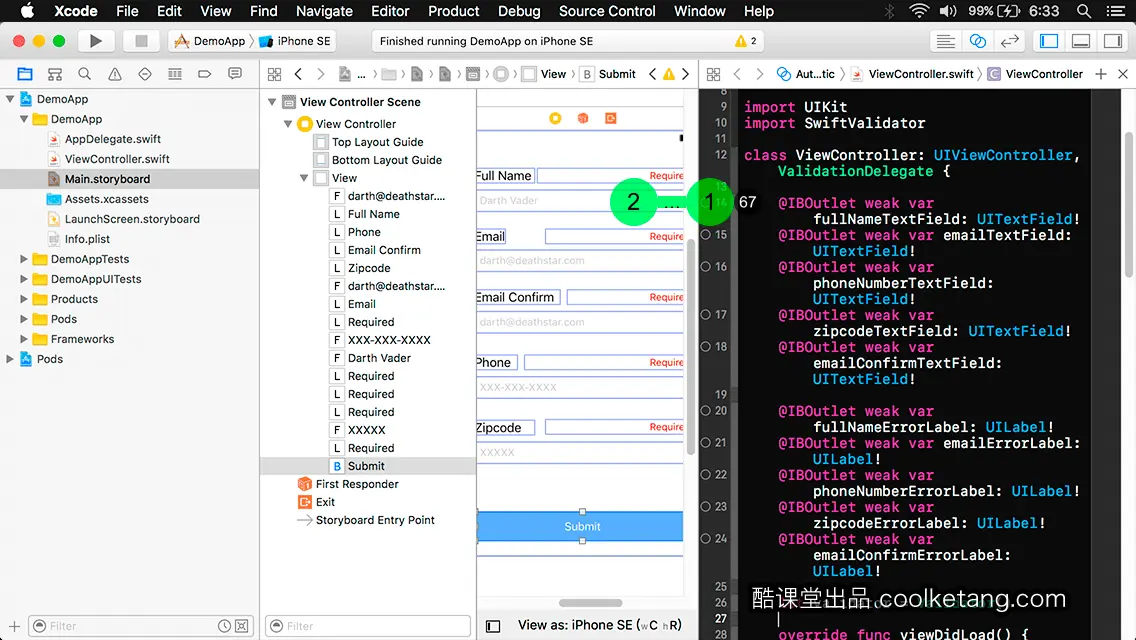The width and height of the screenshot is (1136, 640).
Task: Expand the Products folder
Action: click(x=24, y=299)
